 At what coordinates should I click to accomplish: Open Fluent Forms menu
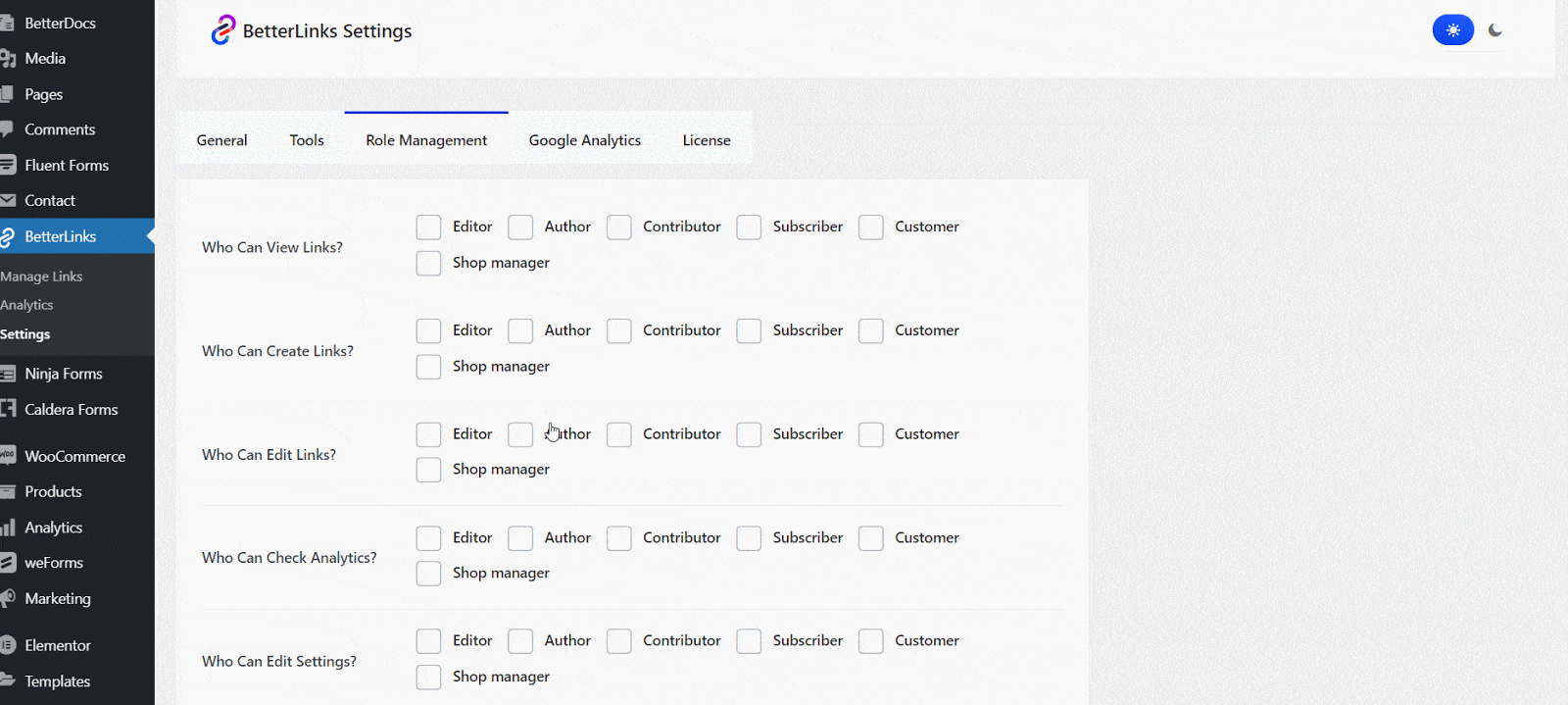[67, 165]
